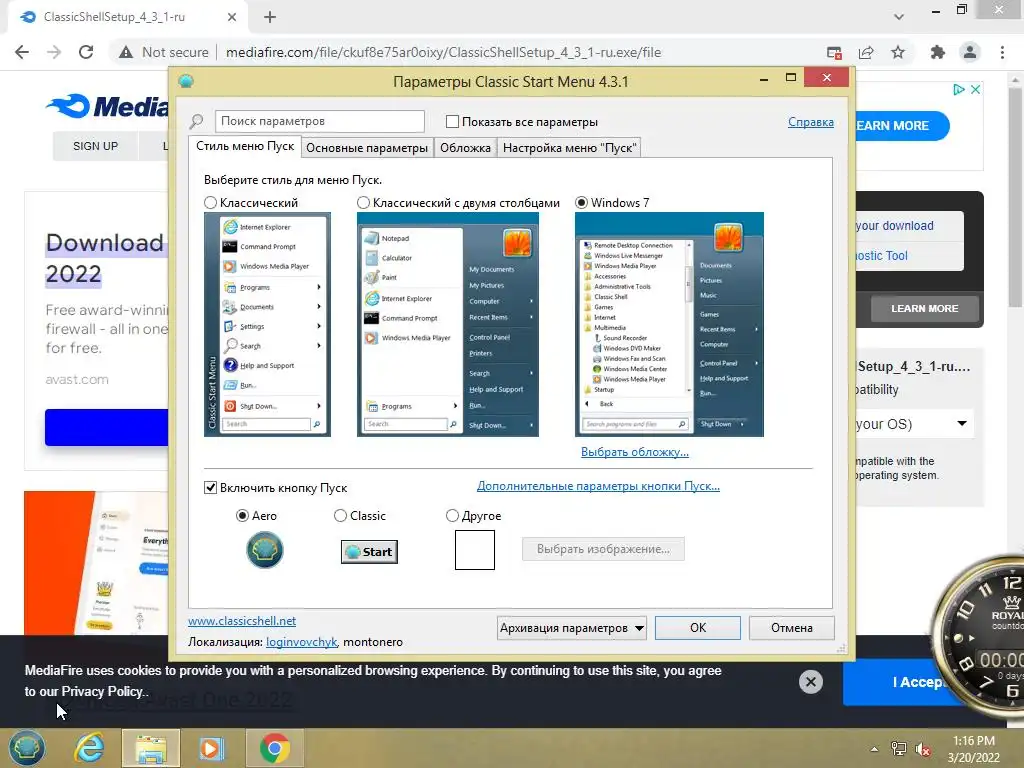Switch to Настройка меню Пуск tab
The width and height of the screenshot is (1024, 768).
click(569, 148)
